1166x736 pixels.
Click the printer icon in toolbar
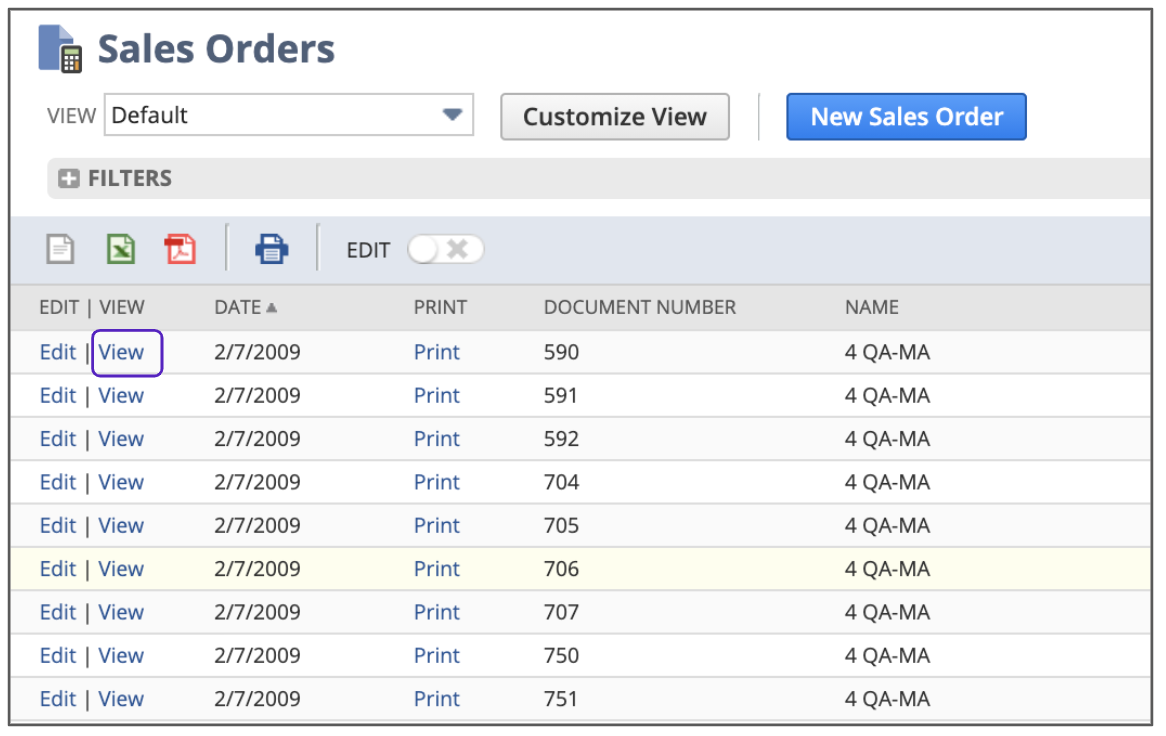(272, 248)
